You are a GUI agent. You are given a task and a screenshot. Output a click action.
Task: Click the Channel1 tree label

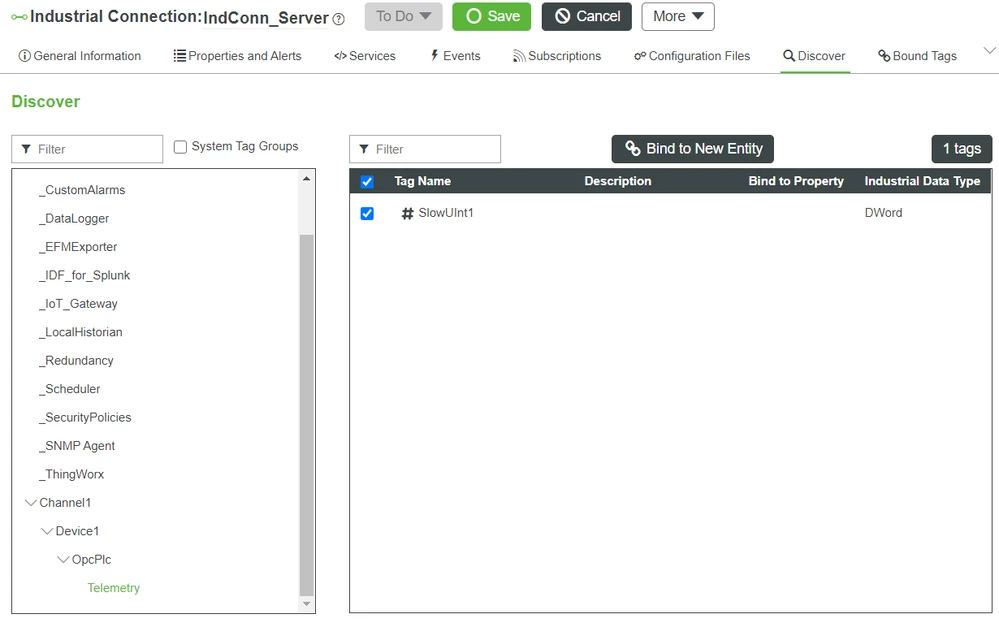pos(65,503)
